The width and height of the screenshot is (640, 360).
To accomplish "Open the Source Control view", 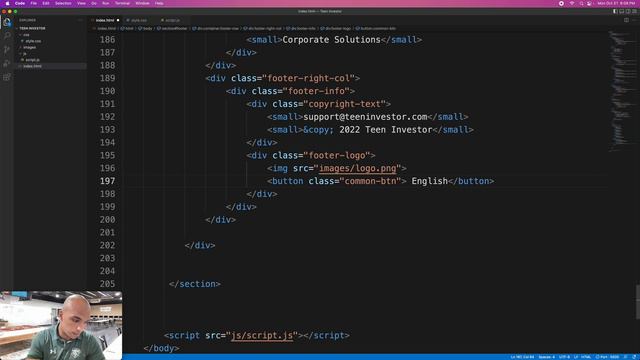I will pyautogui.click(x=7, y=49).
